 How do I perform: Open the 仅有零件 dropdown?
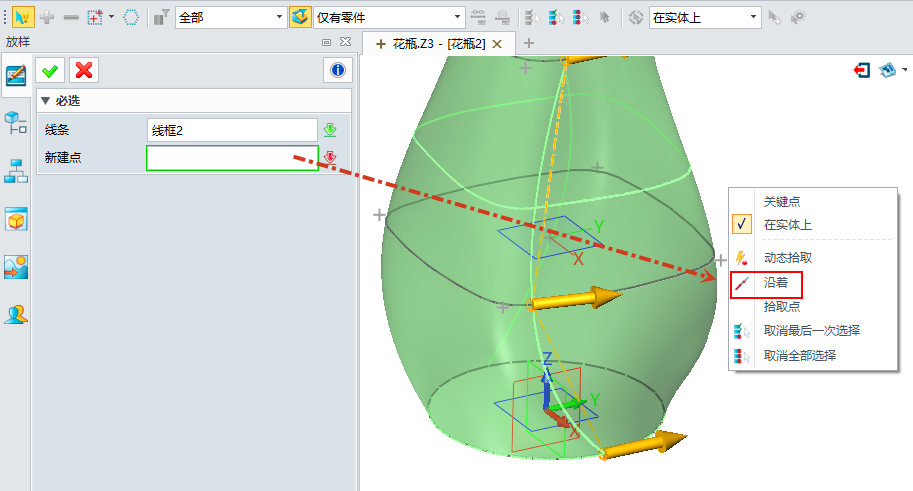click(x=389, y=17)
